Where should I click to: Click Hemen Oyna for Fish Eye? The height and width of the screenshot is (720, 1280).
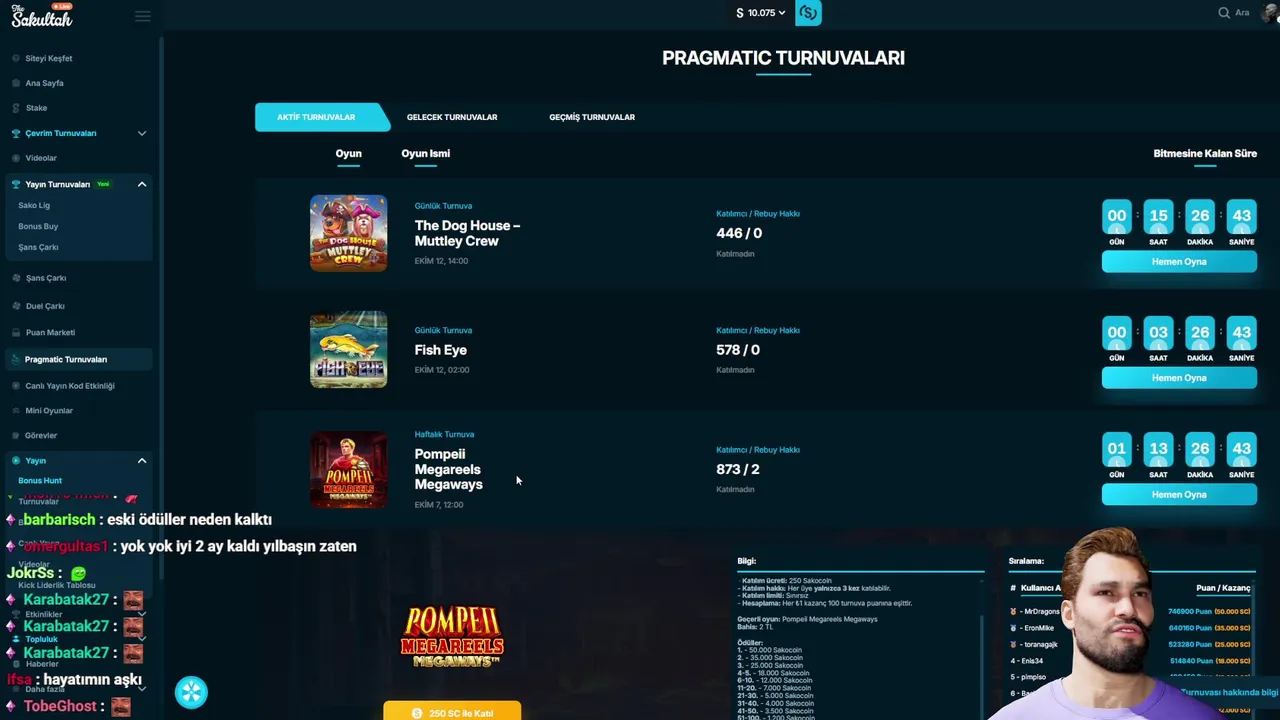pyautogui.click(x=1179, y=378)
